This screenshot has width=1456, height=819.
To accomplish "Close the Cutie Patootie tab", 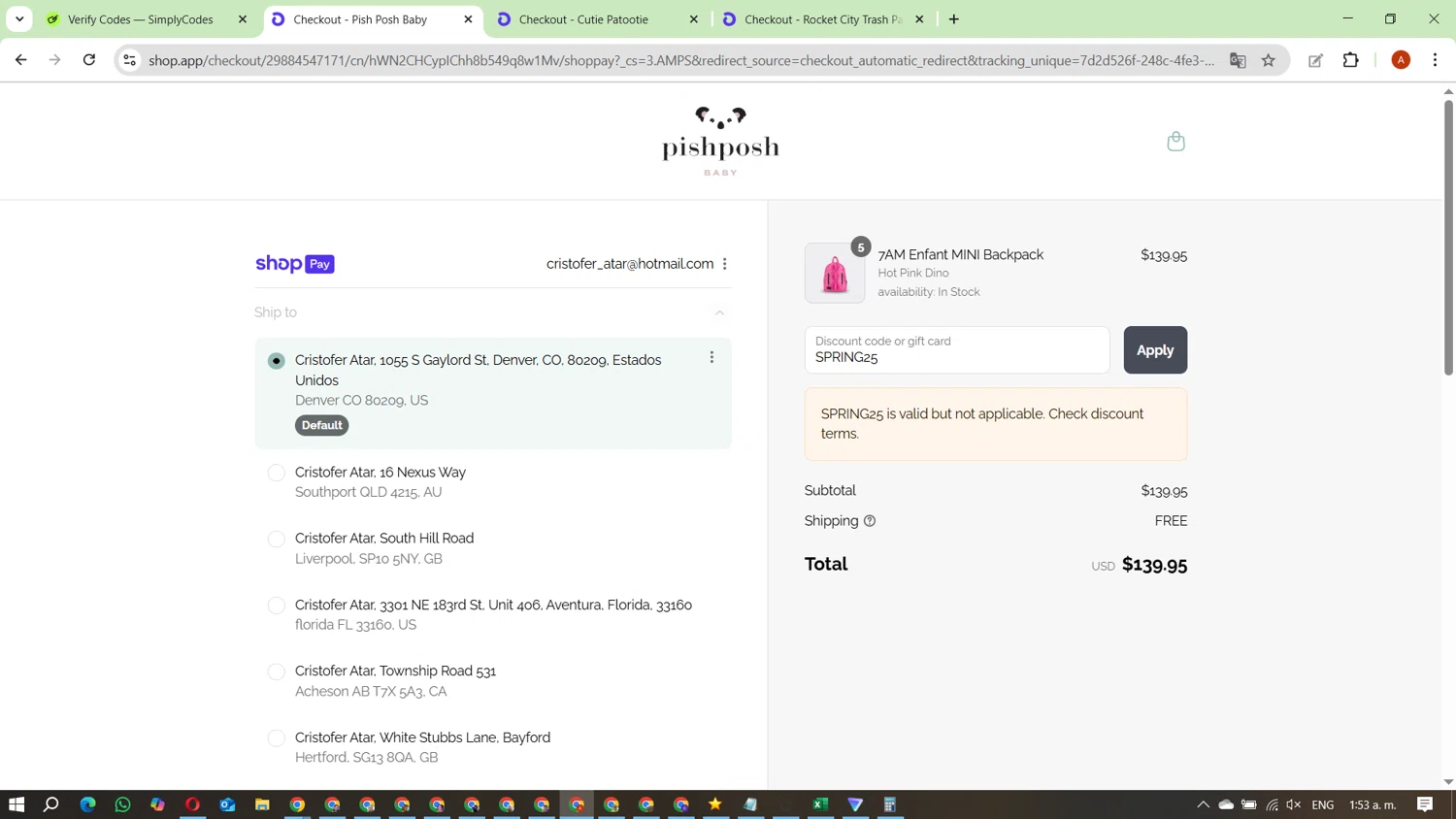I will click(694, 19).
